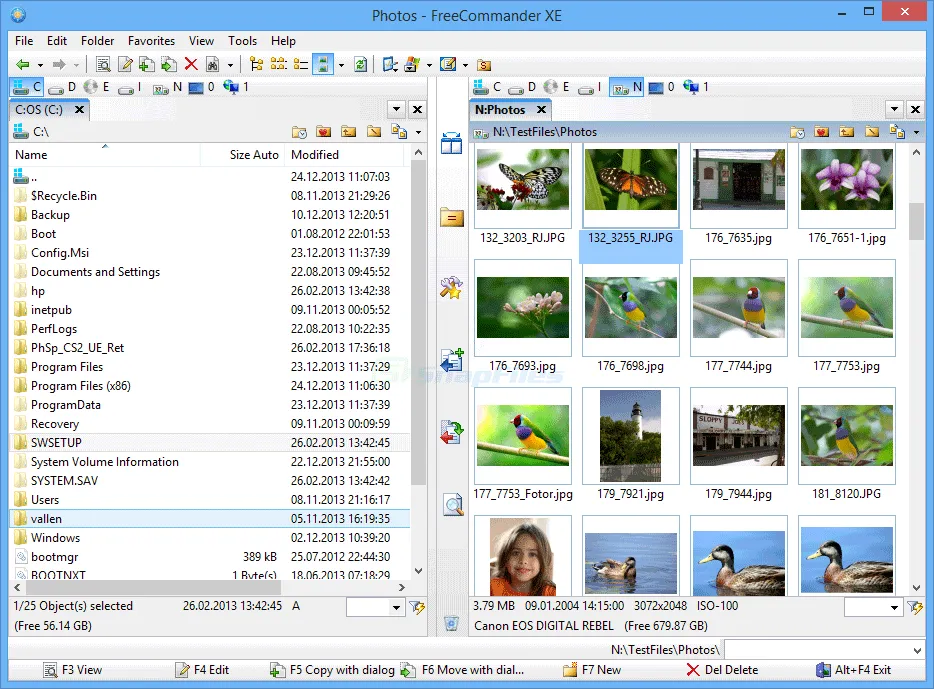Screen dimensions: 934x689
Task: Open the left panel tab list dropdown
Action: click(396, 109)
